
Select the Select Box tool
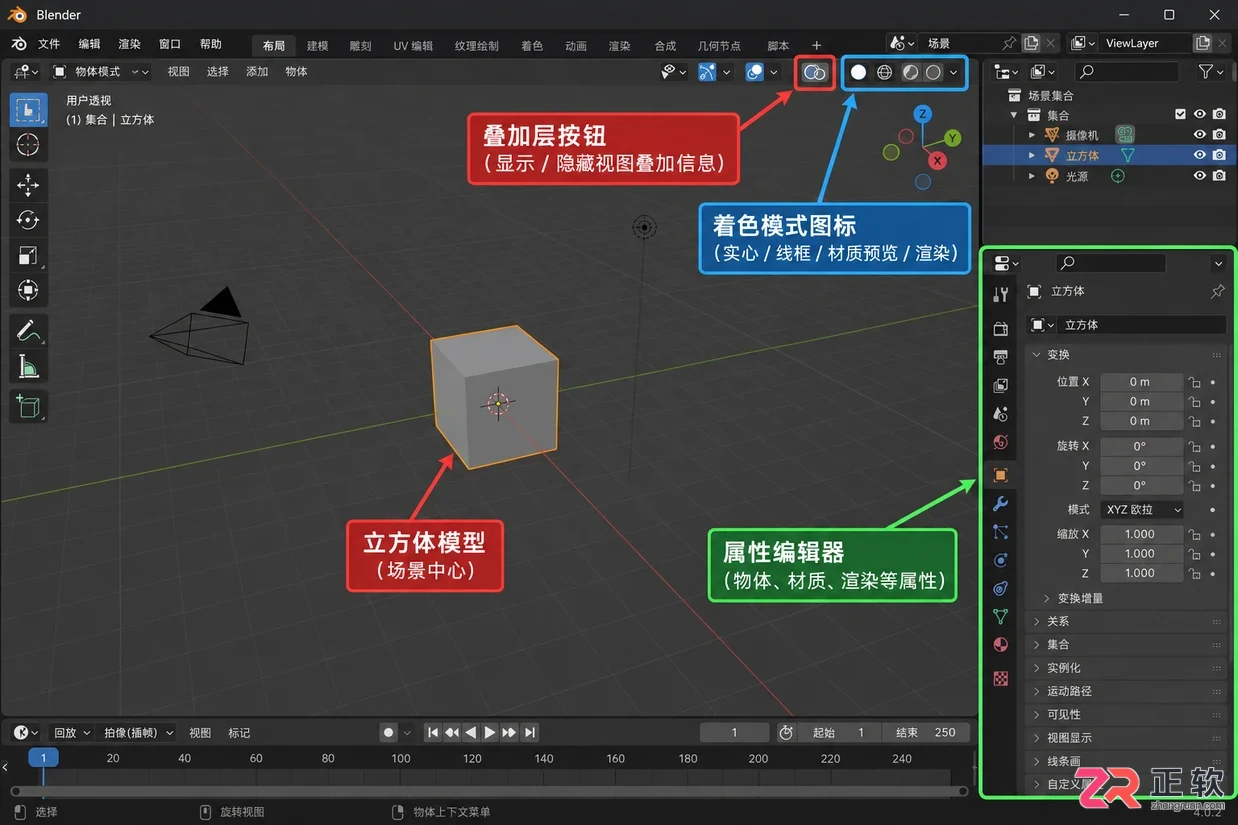[28, 110]
